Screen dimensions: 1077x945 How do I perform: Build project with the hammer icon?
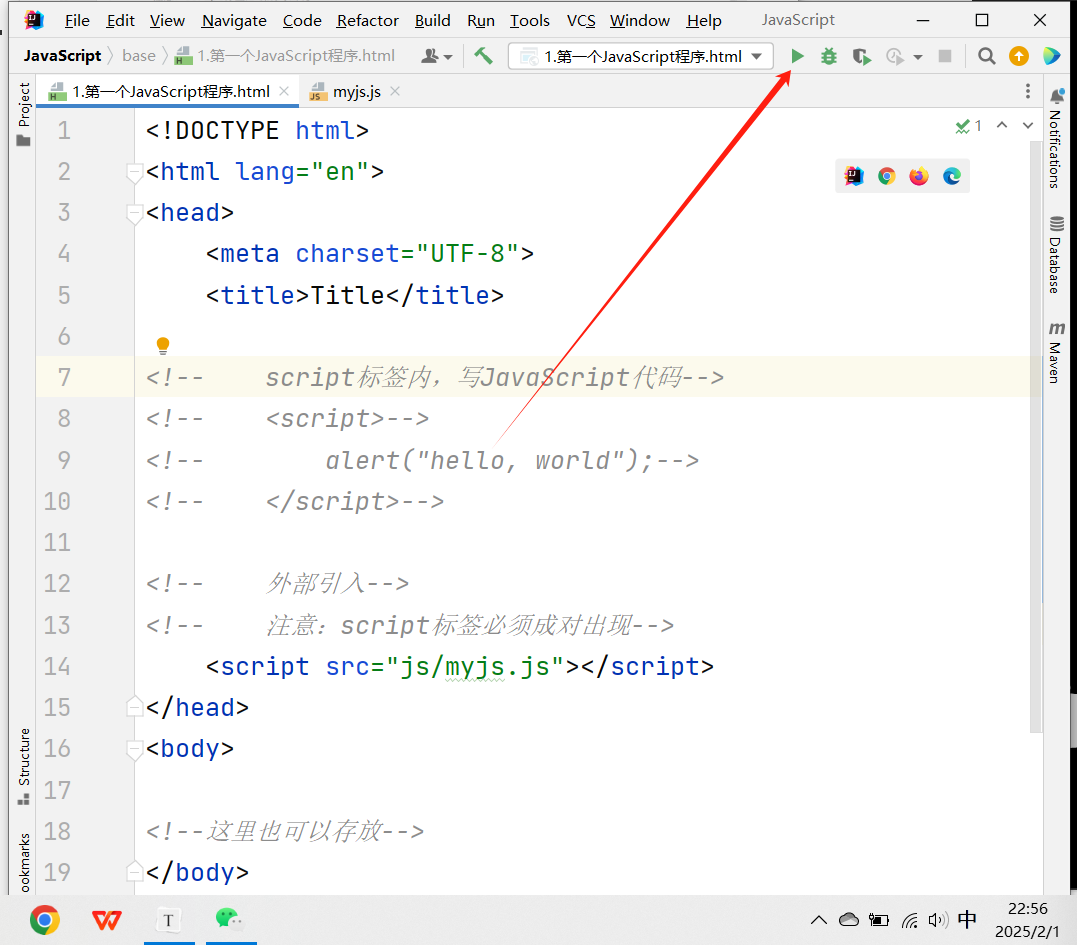pos(483,56)
